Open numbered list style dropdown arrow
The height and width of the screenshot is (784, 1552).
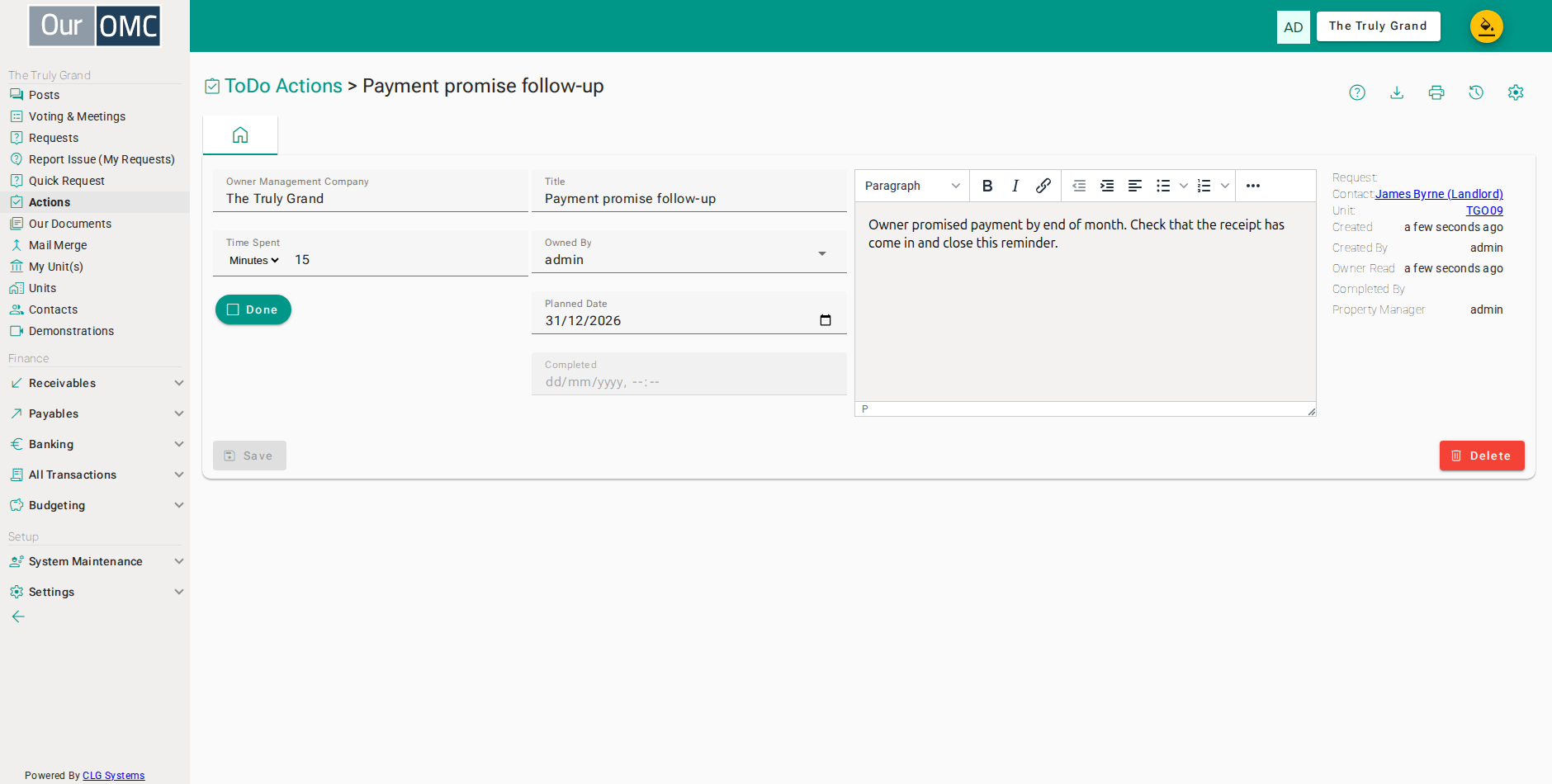pos(1225,186)
